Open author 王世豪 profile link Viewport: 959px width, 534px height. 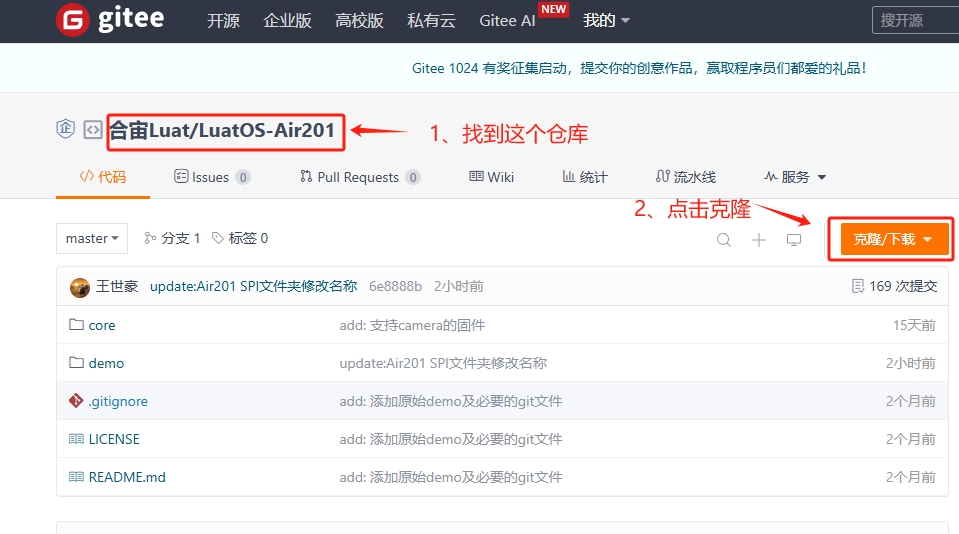coord(117,286)
